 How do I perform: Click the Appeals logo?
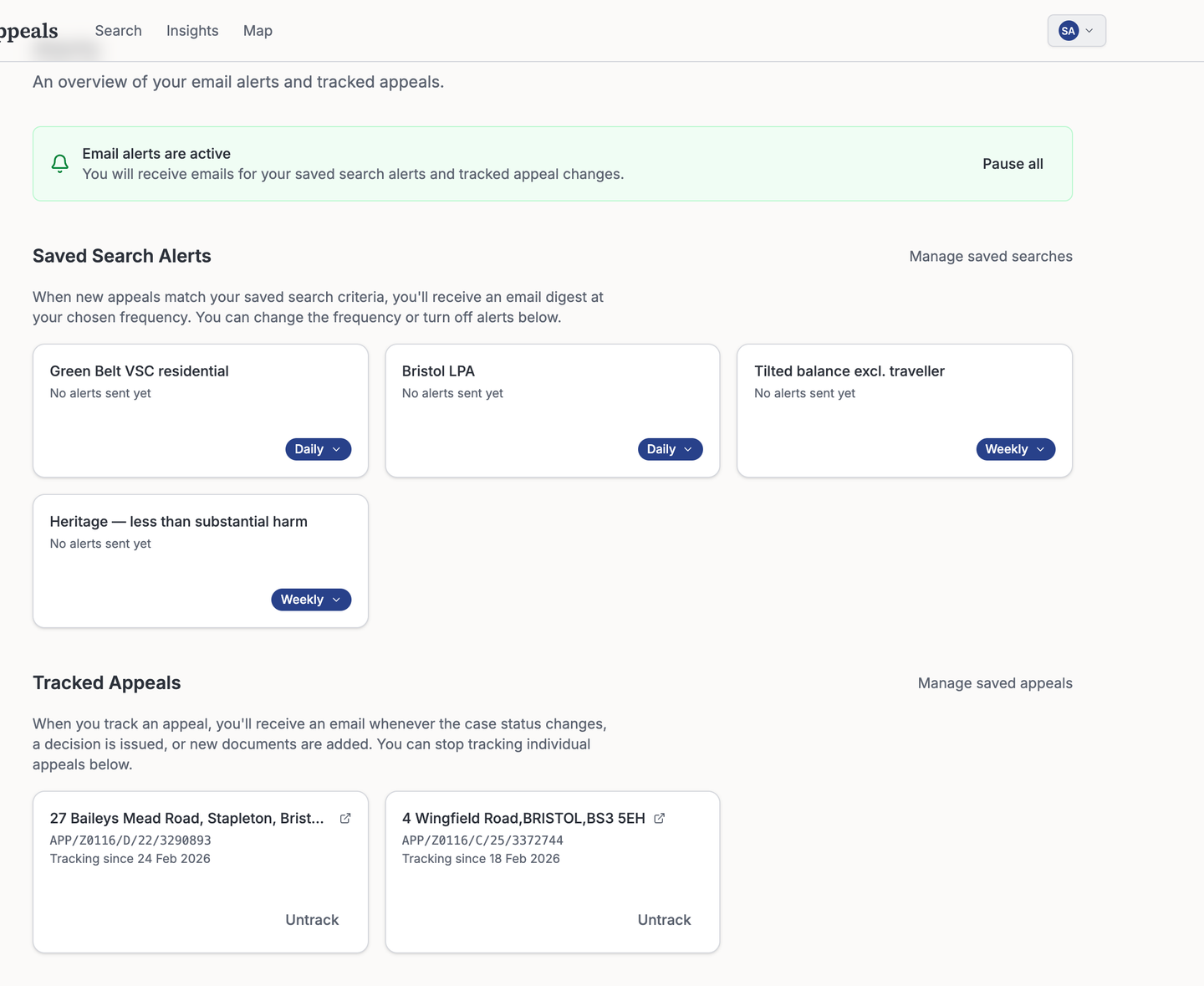pos(28,30)
